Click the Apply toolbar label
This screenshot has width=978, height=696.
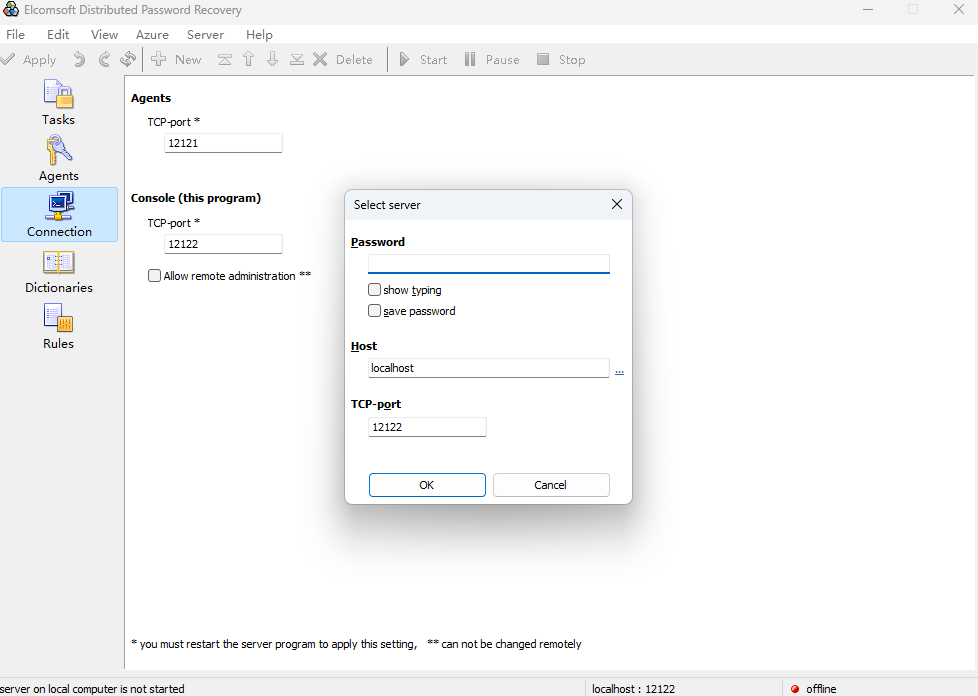(x=39, y=59)
